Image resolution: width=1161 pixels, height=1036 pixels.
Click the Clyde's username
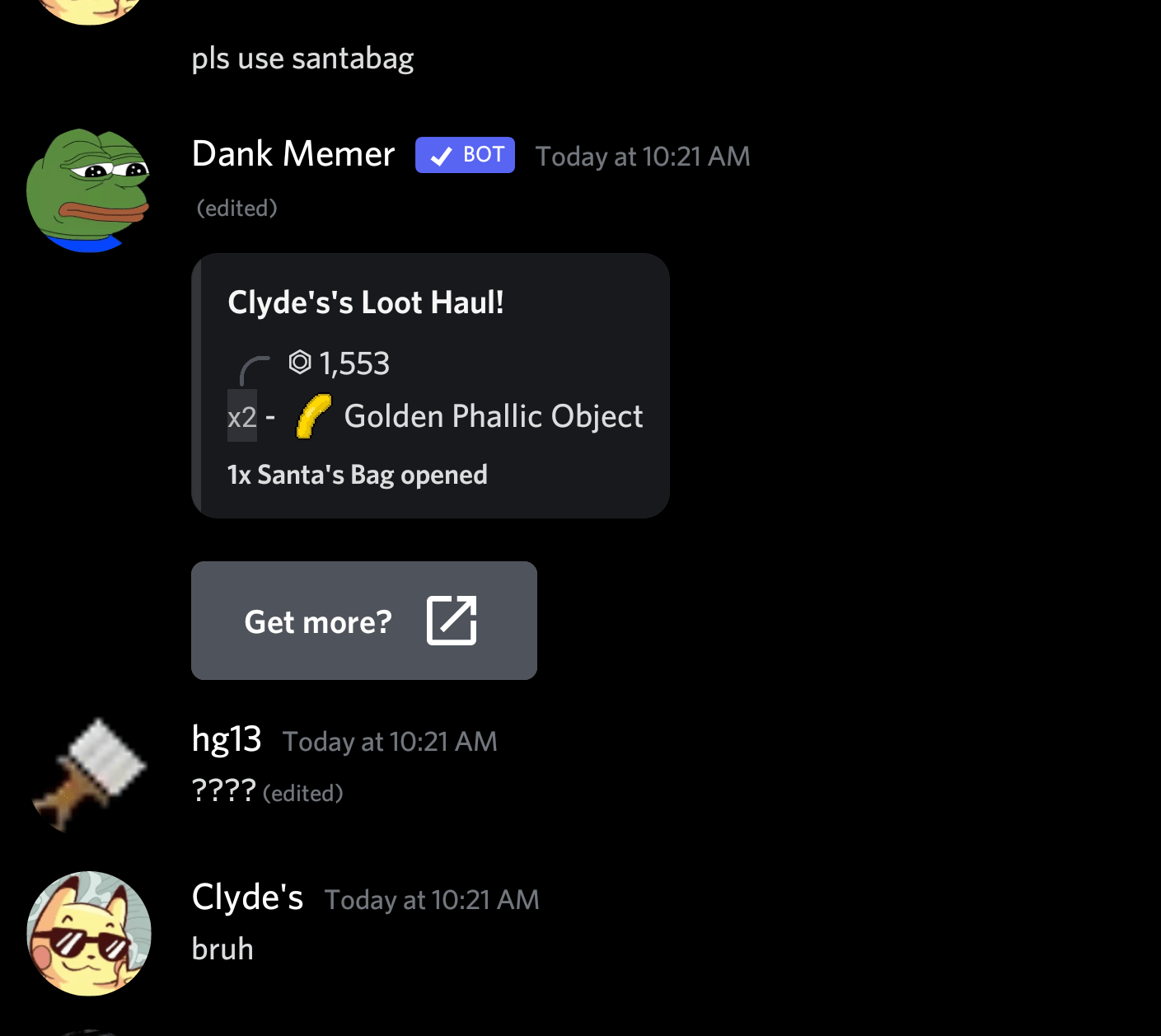click(x=247, y=897)
